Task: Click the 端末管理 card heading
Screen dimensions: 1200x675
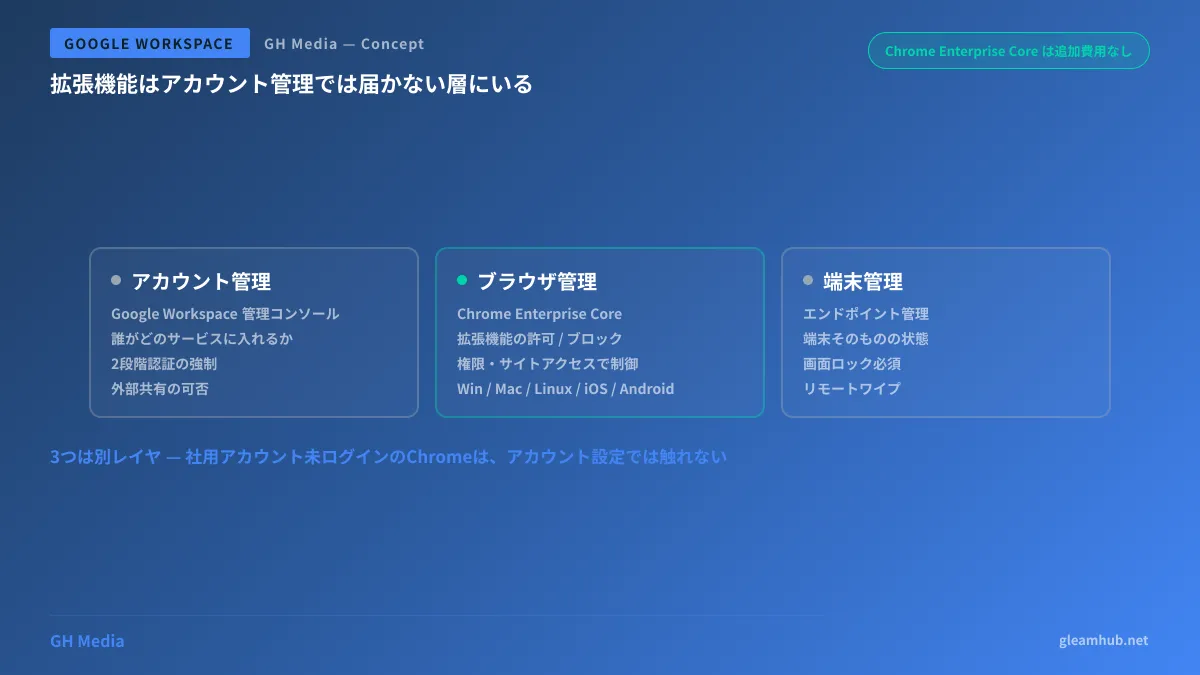Action: tap(863, 281)
